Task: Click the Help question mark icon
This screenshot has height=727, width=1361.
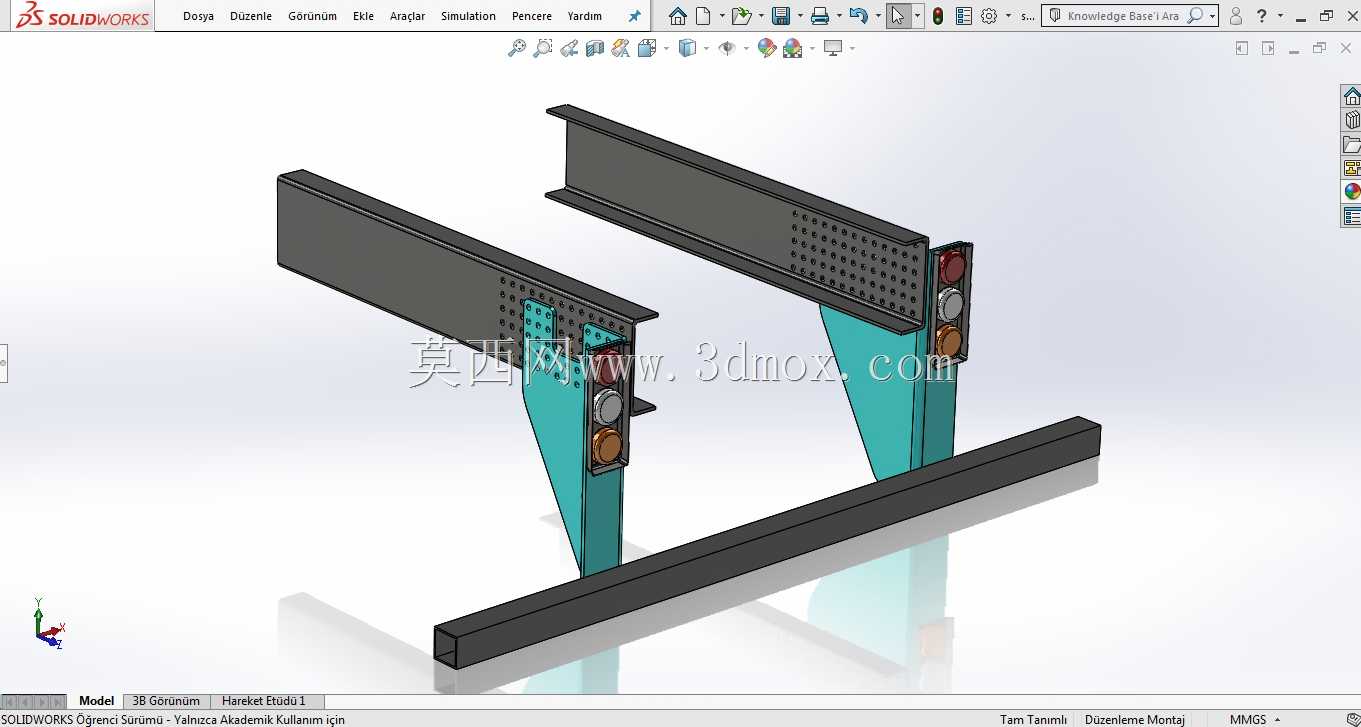Action: (x=1262, y=16)
